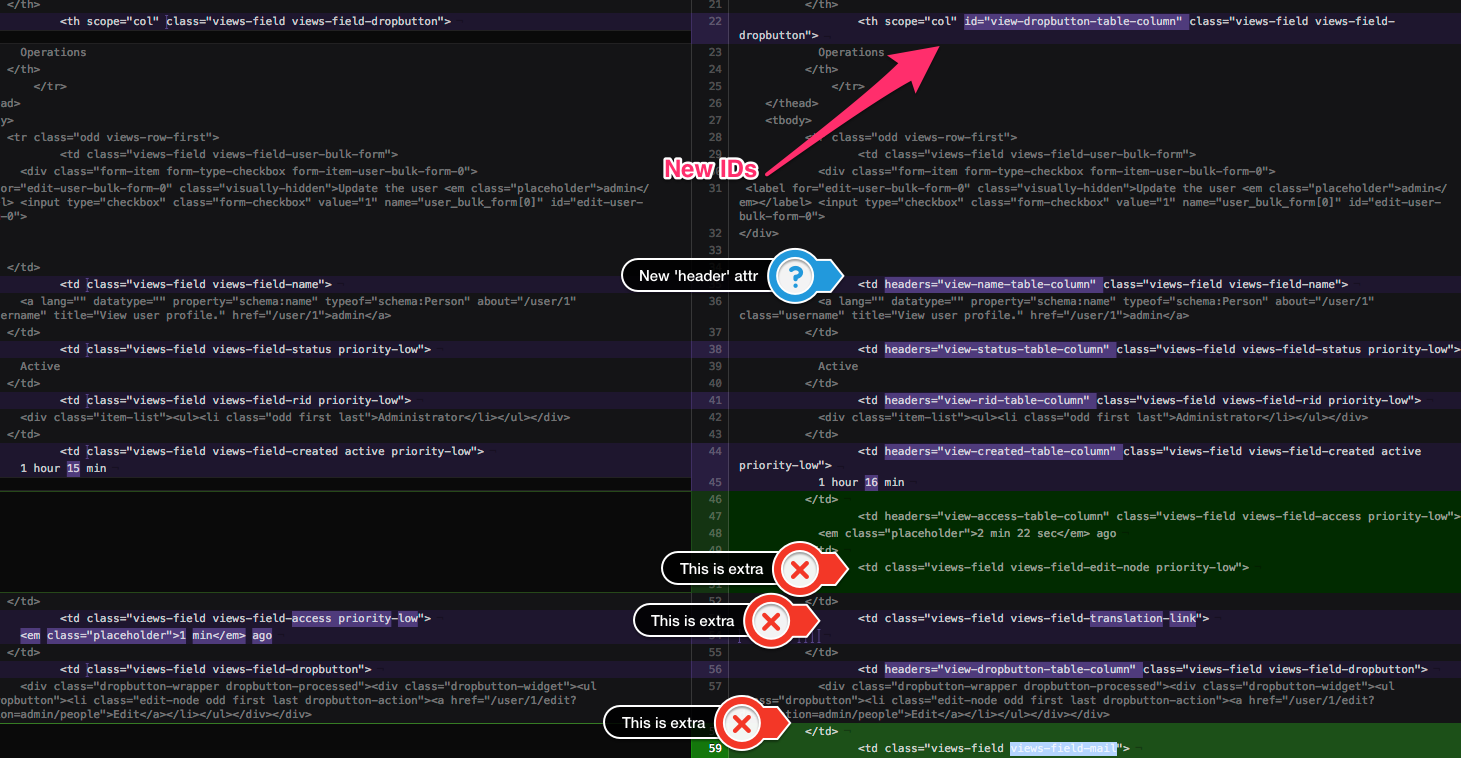Viewport: 1461px width, 758px height.
Task: Click line number 22 in the right gutter
Action: click(x=713, y=20)
